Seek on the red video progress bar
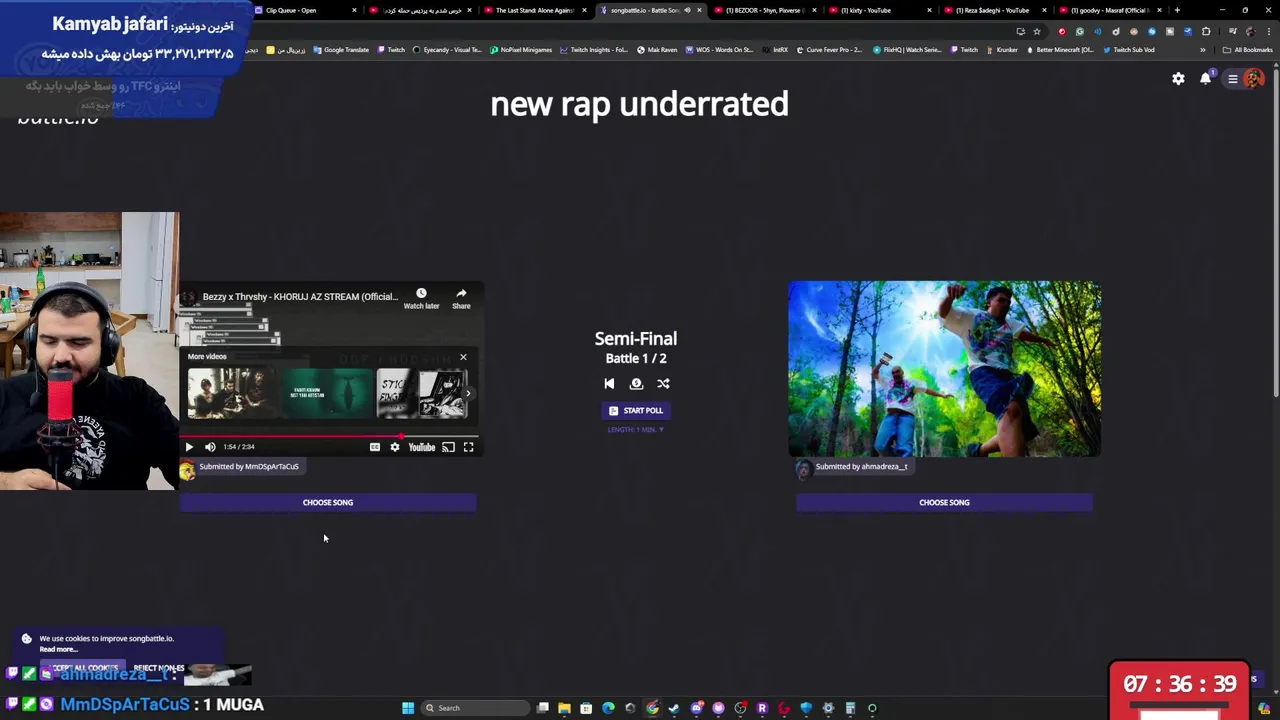1280x720 pixels. coord(329,436)
